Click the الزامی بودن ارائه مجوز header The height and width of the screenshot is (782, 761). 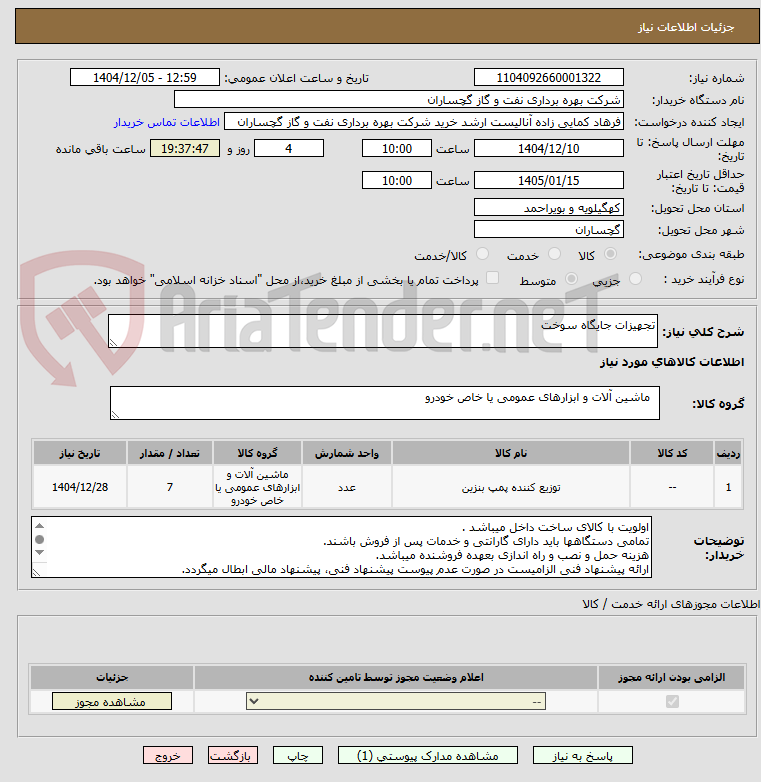click(x=671, y=677)
